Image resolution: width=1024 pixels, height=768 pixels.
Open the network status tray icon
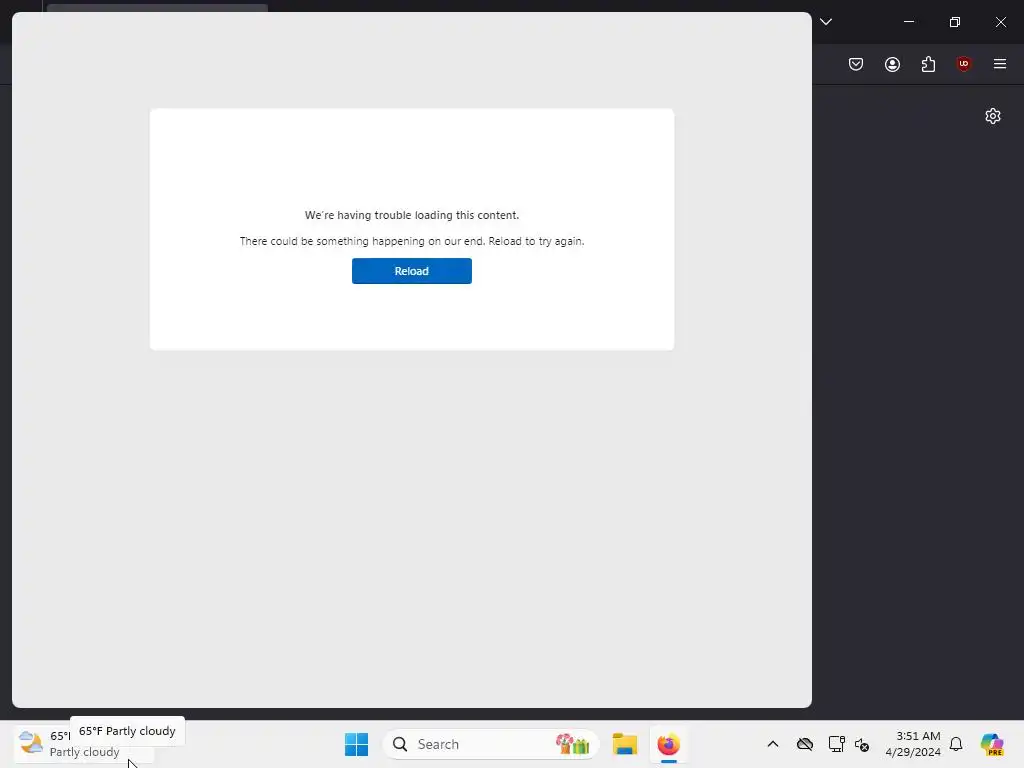(x=836, y=744)
